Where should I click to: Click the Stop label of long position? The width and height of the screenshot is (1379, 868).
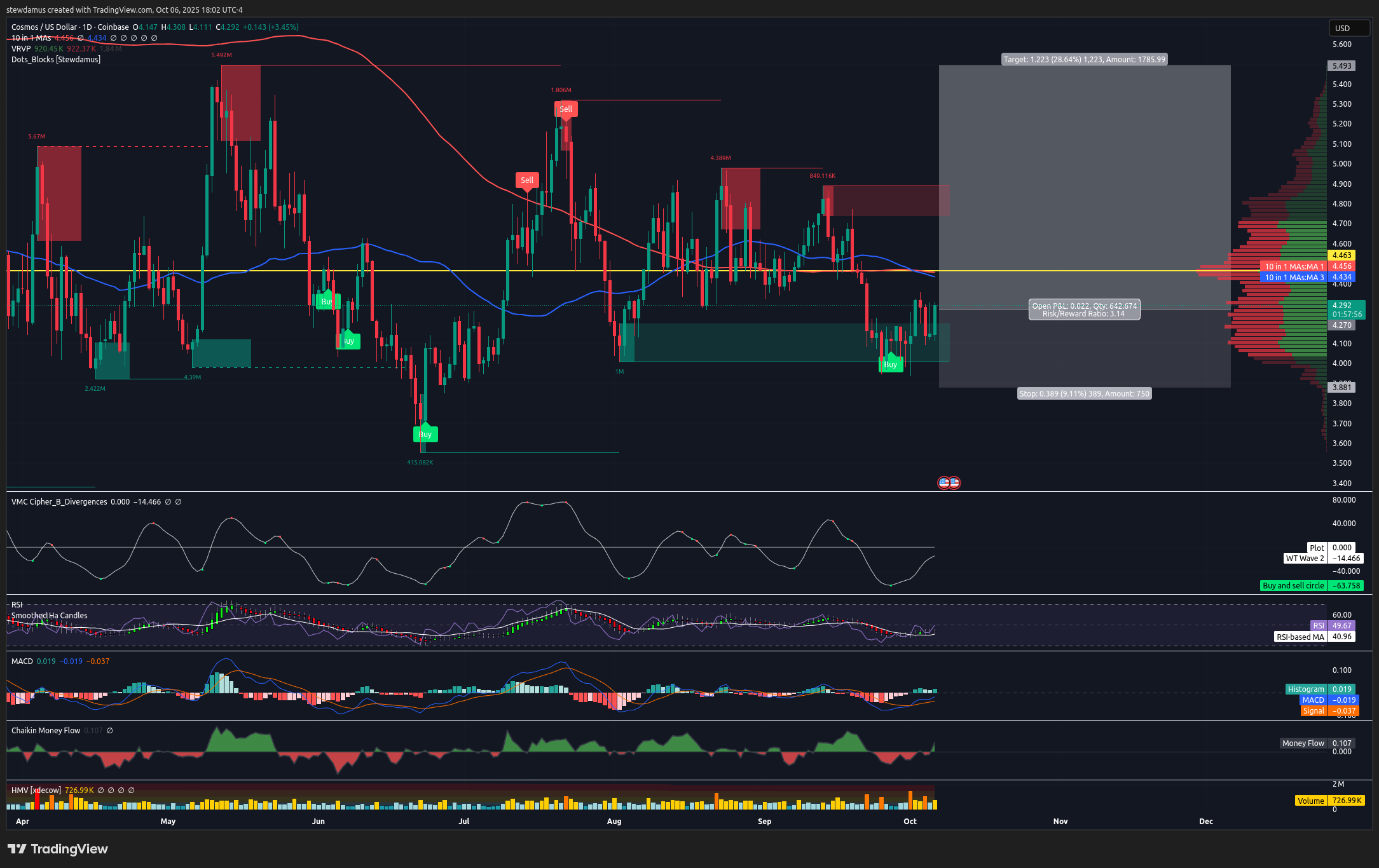1084,394
